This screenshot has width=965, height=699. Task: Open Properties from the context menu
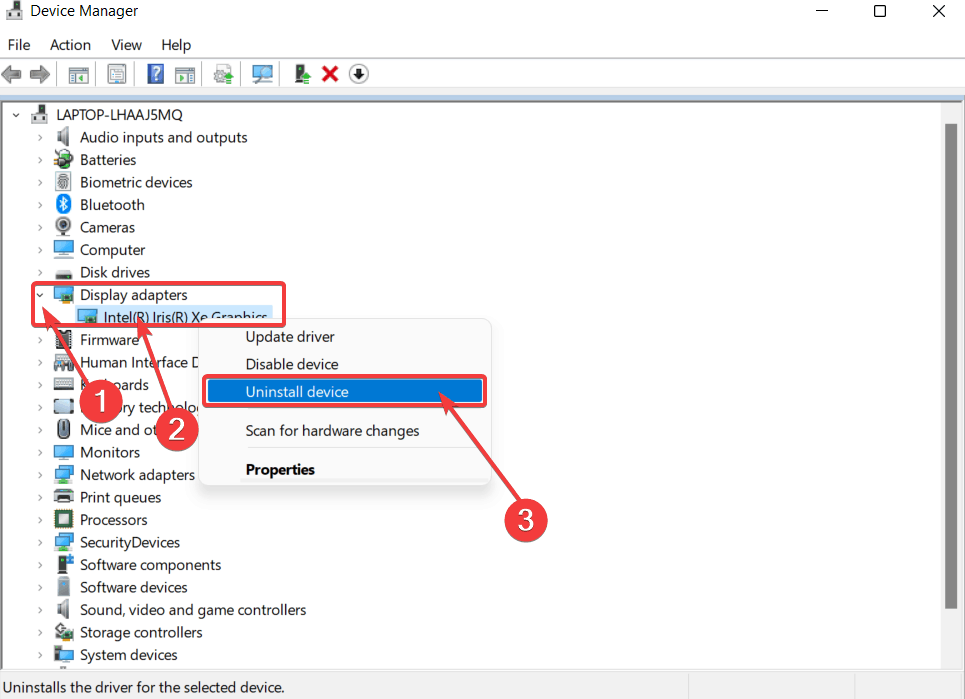click(x=345, y=469)
